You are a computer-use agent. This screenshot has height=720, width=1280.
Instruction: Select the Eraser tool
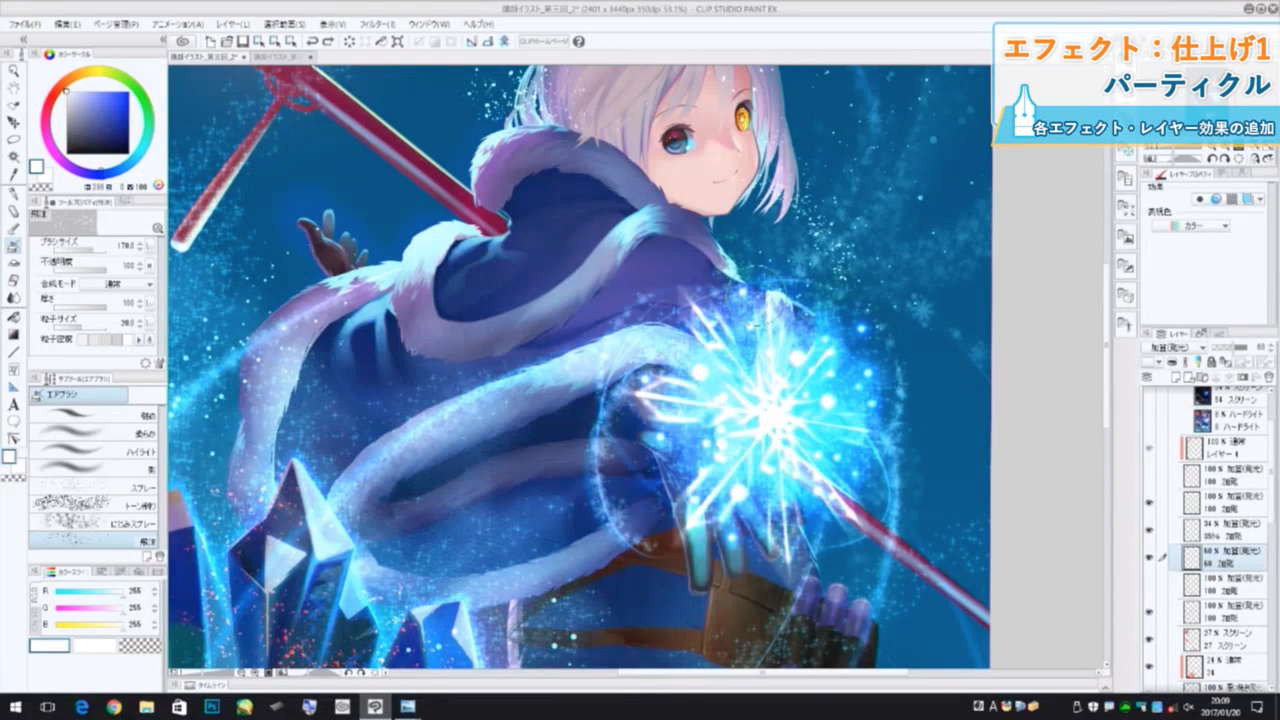[13, 281]
